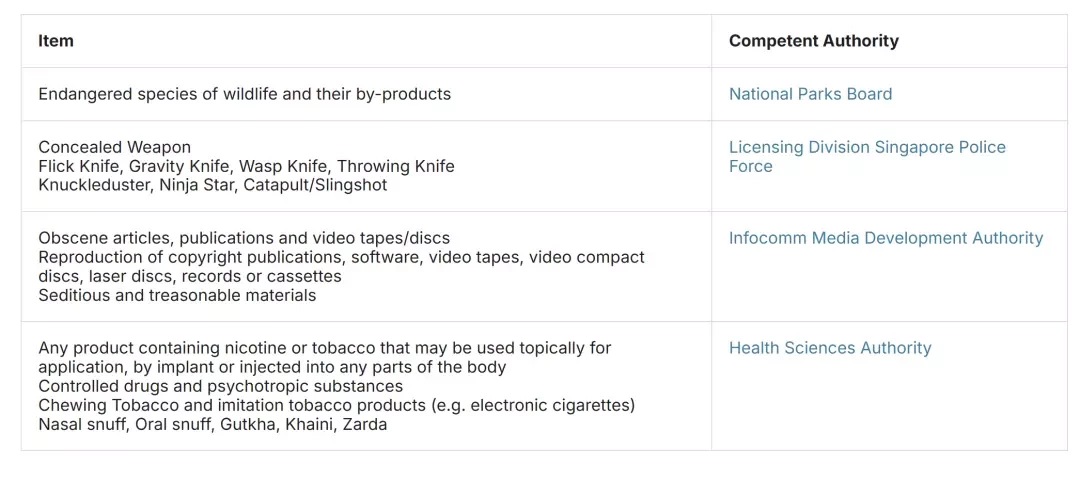Open the National Parks Board link
Screen dimensions: 1080x481
coord(810,94)
